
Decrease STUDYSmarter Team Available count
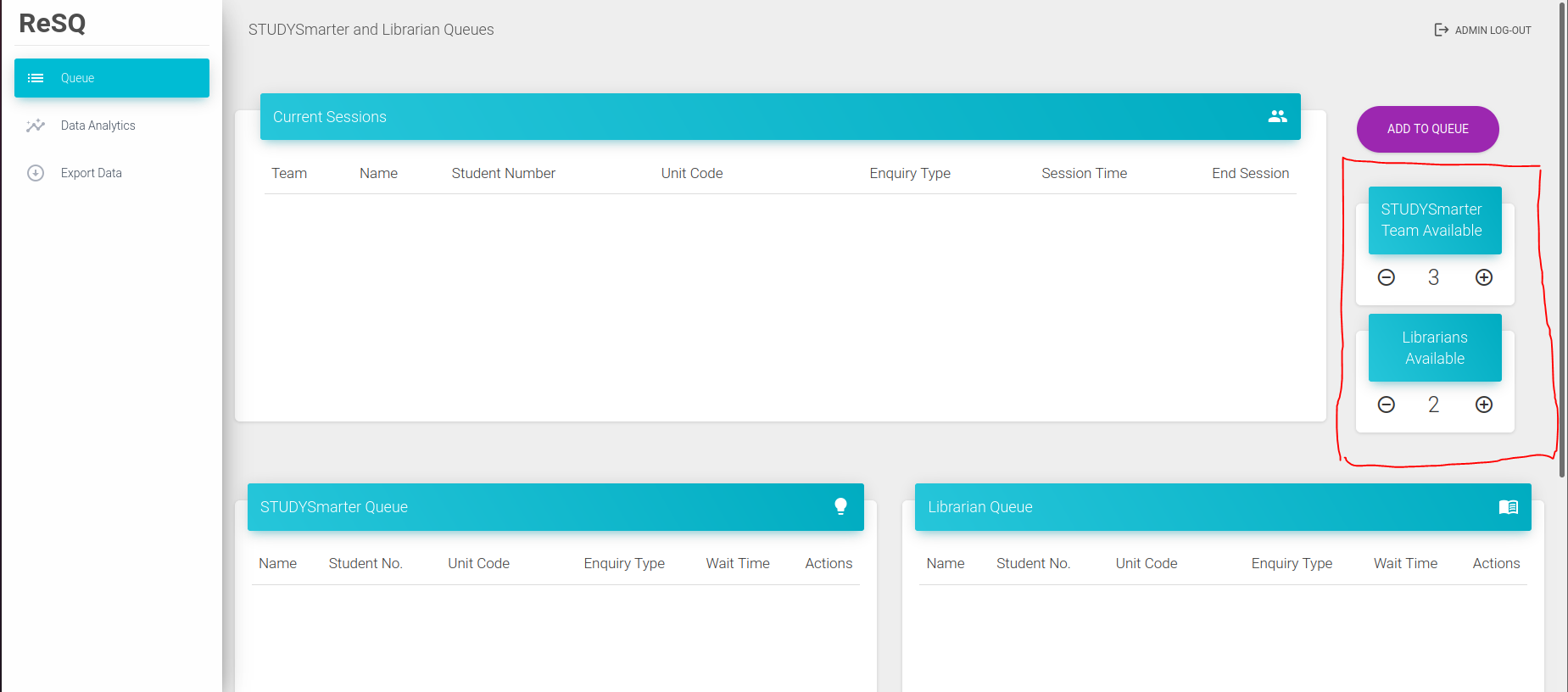click(1387, 277)
